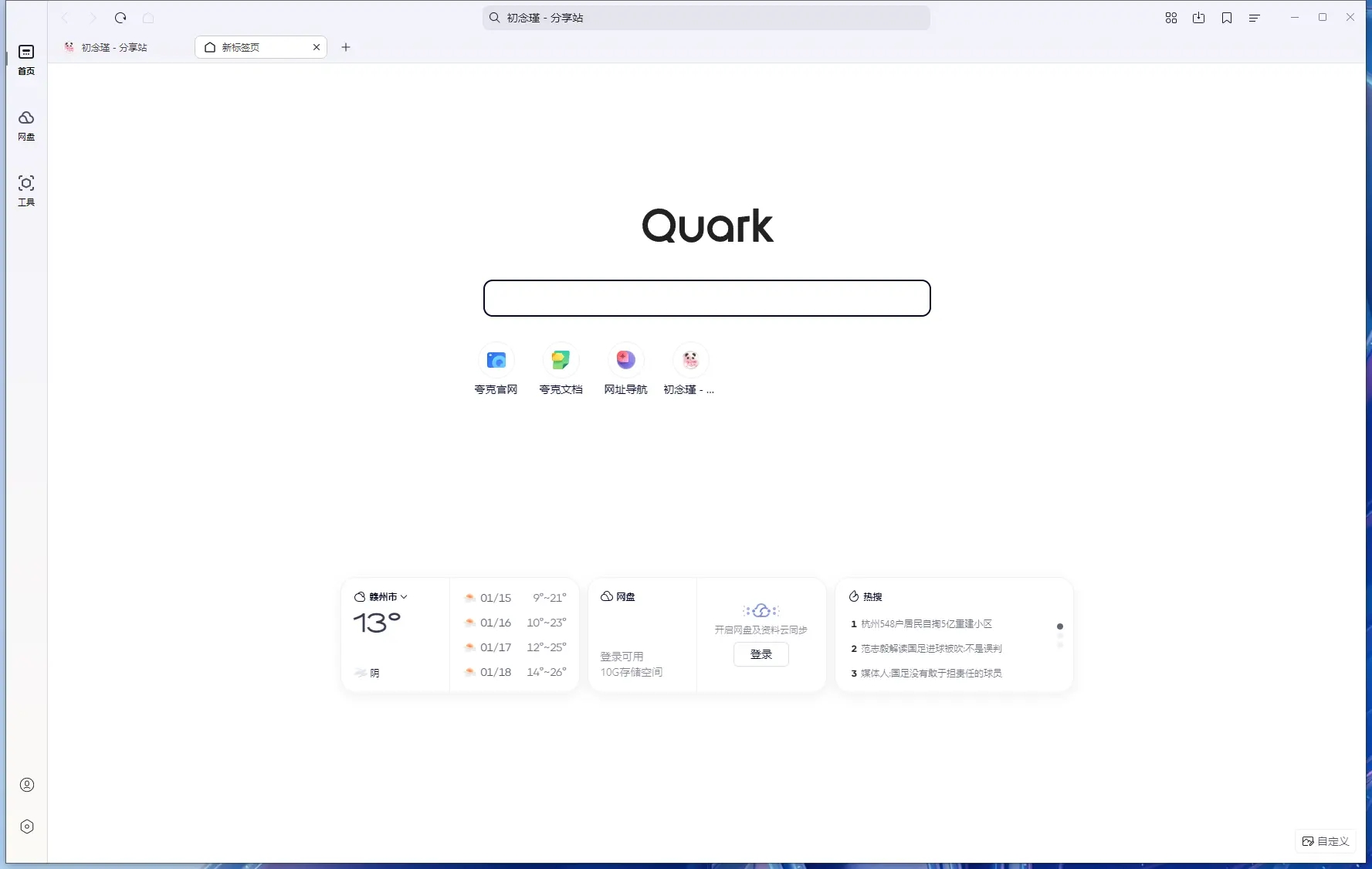Open the settings hexagon icon in the sidebar

click(27, 827)
